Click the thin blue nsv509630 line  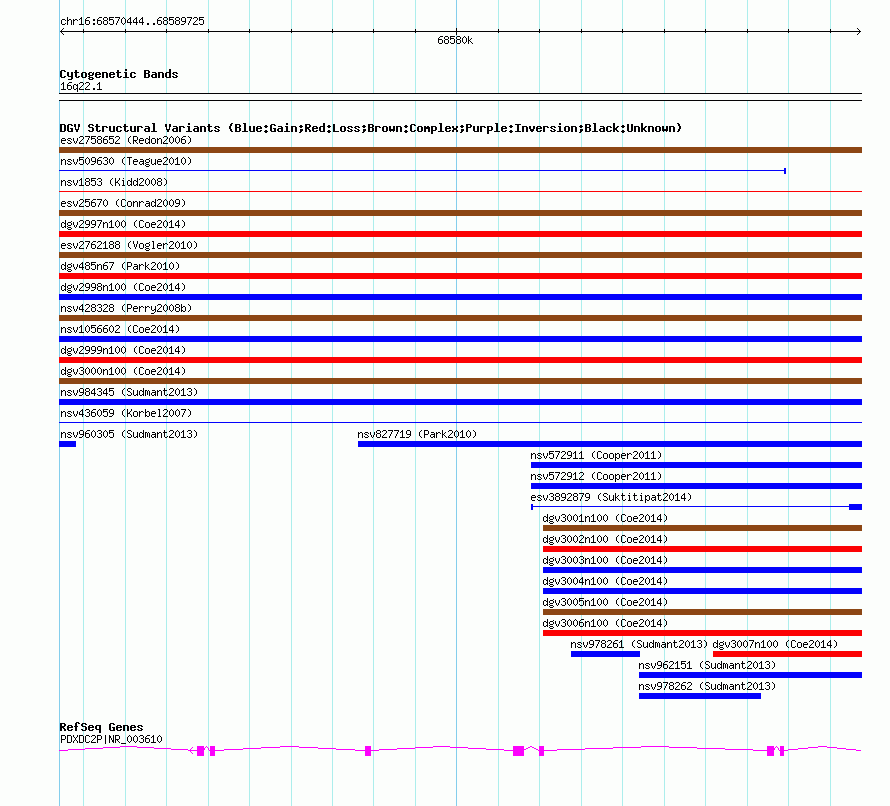pos(422,170)
